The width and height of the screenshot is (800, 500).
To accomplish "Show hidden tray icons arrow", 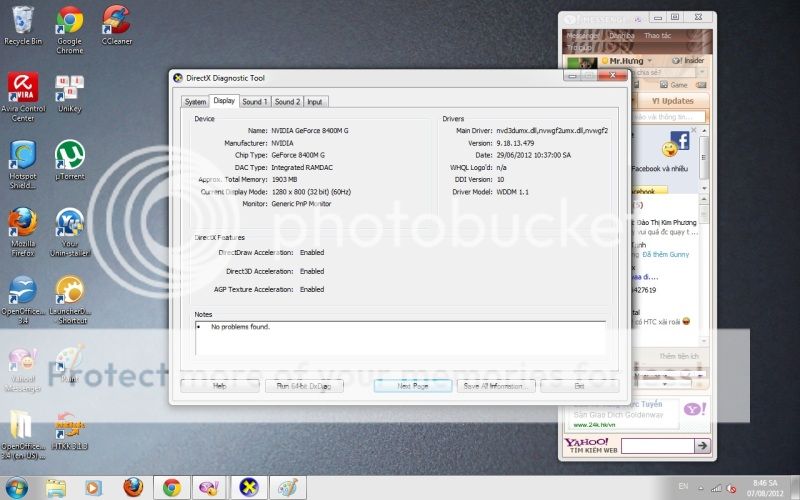I will tap(701, 488).
